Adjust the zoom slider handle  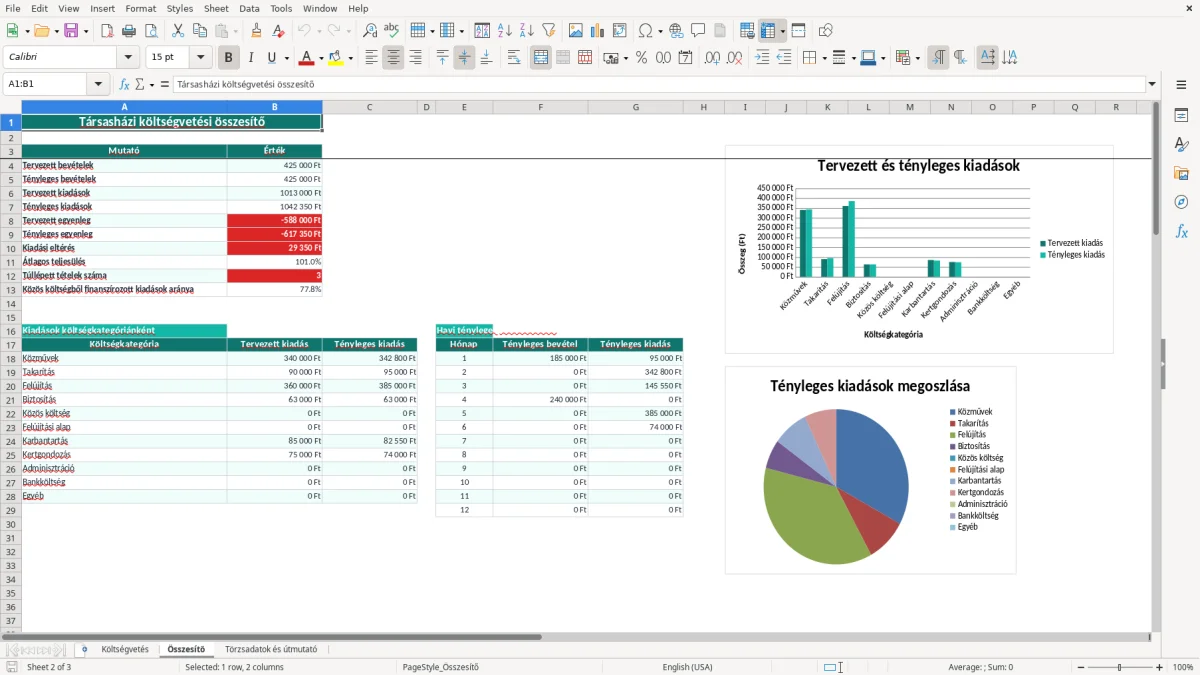[x=1119, y=667]
